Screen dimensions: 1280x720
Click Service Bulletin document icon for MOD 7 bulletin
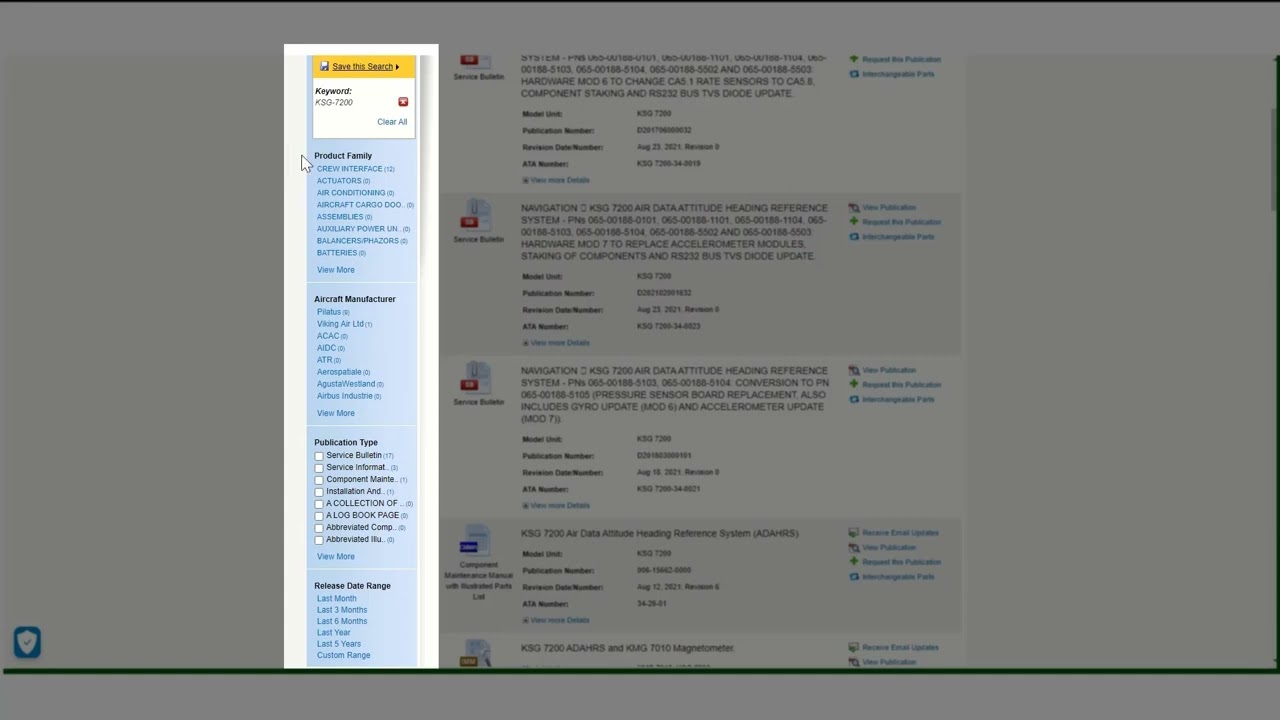pos(478,216)
